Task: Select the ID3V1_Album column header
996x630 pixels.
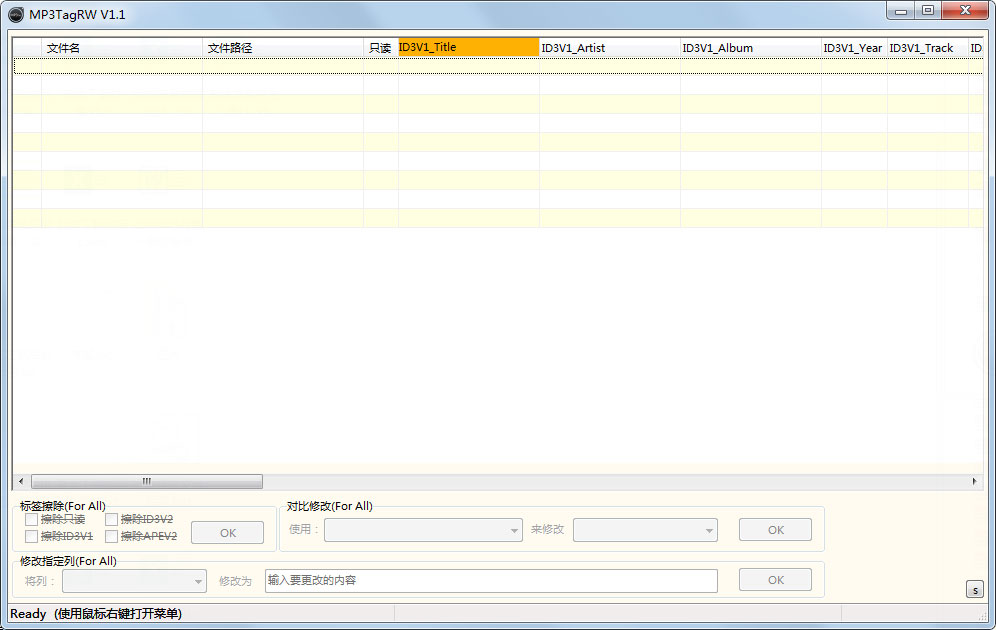Action: (748, 46)
